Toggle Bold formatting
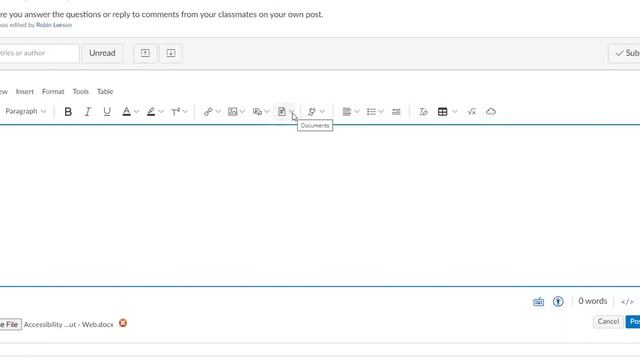The height and width of the screenshot is (360, 640). [x=68, y=111]
